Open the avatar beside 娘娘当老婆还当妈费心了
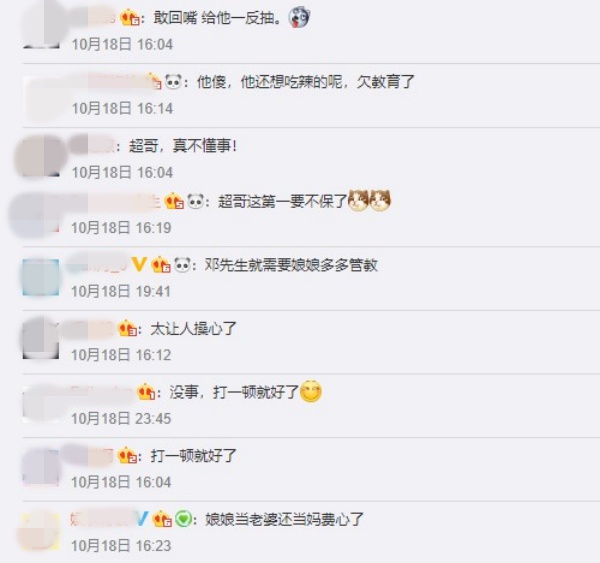Screen dimensions: 600x563 41,532
